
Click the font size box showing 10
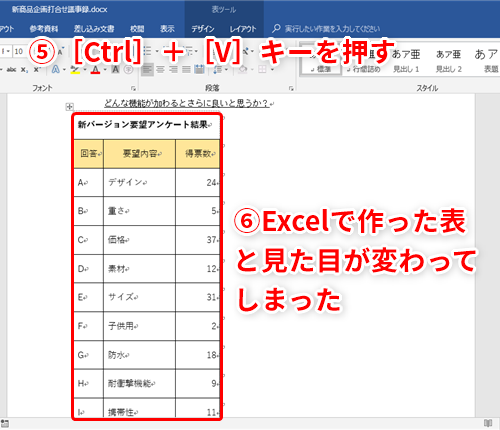point(19,51)
